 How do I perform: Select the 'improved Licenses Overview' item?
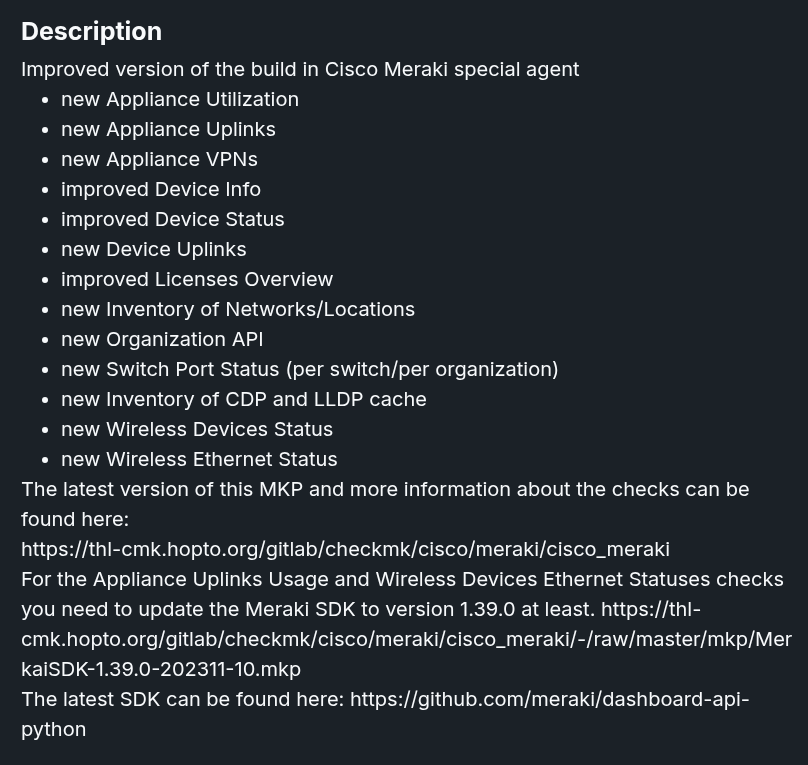[197, 279]
